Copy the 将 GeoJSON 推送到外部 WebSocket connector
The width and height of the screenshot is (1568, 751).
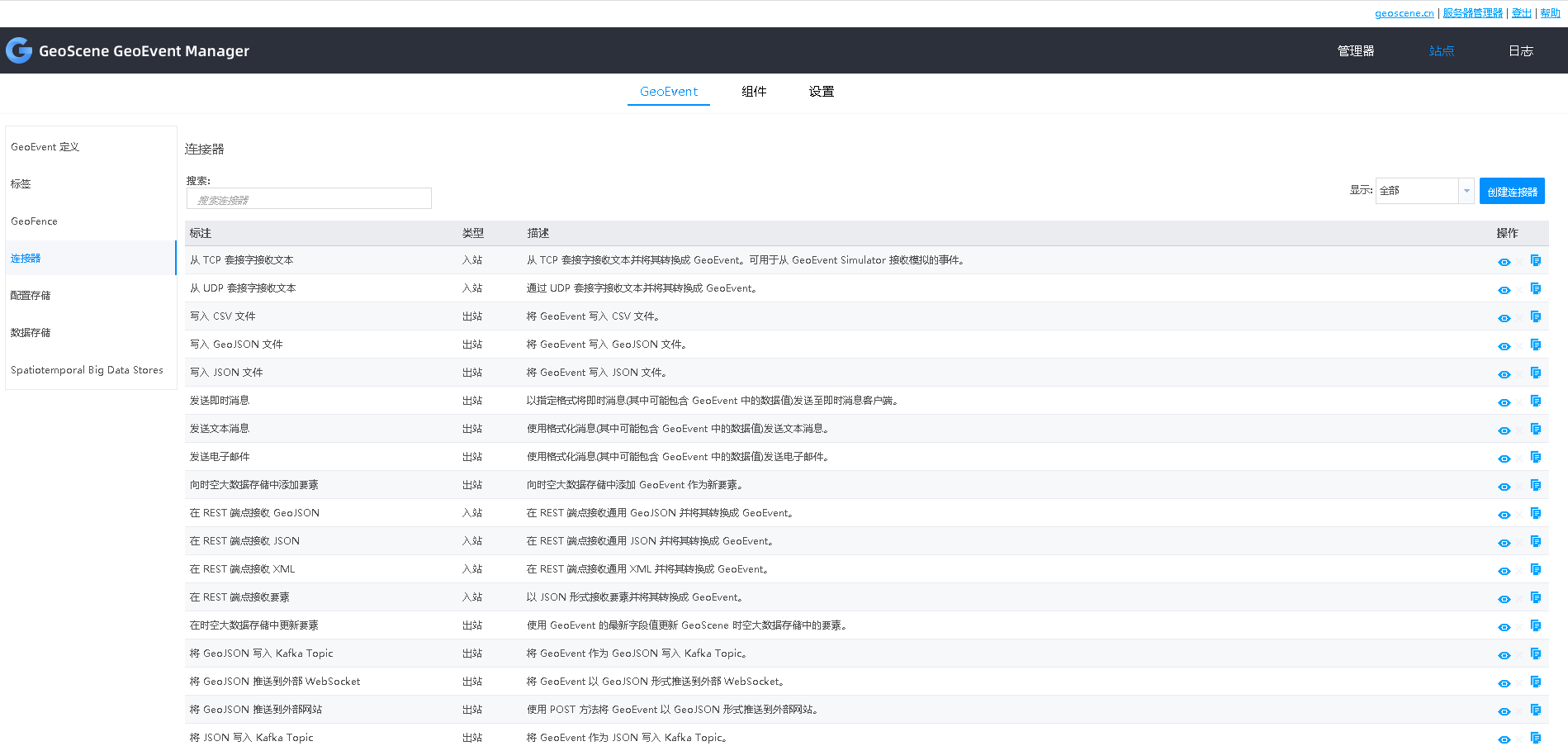tap(1537, 682)
